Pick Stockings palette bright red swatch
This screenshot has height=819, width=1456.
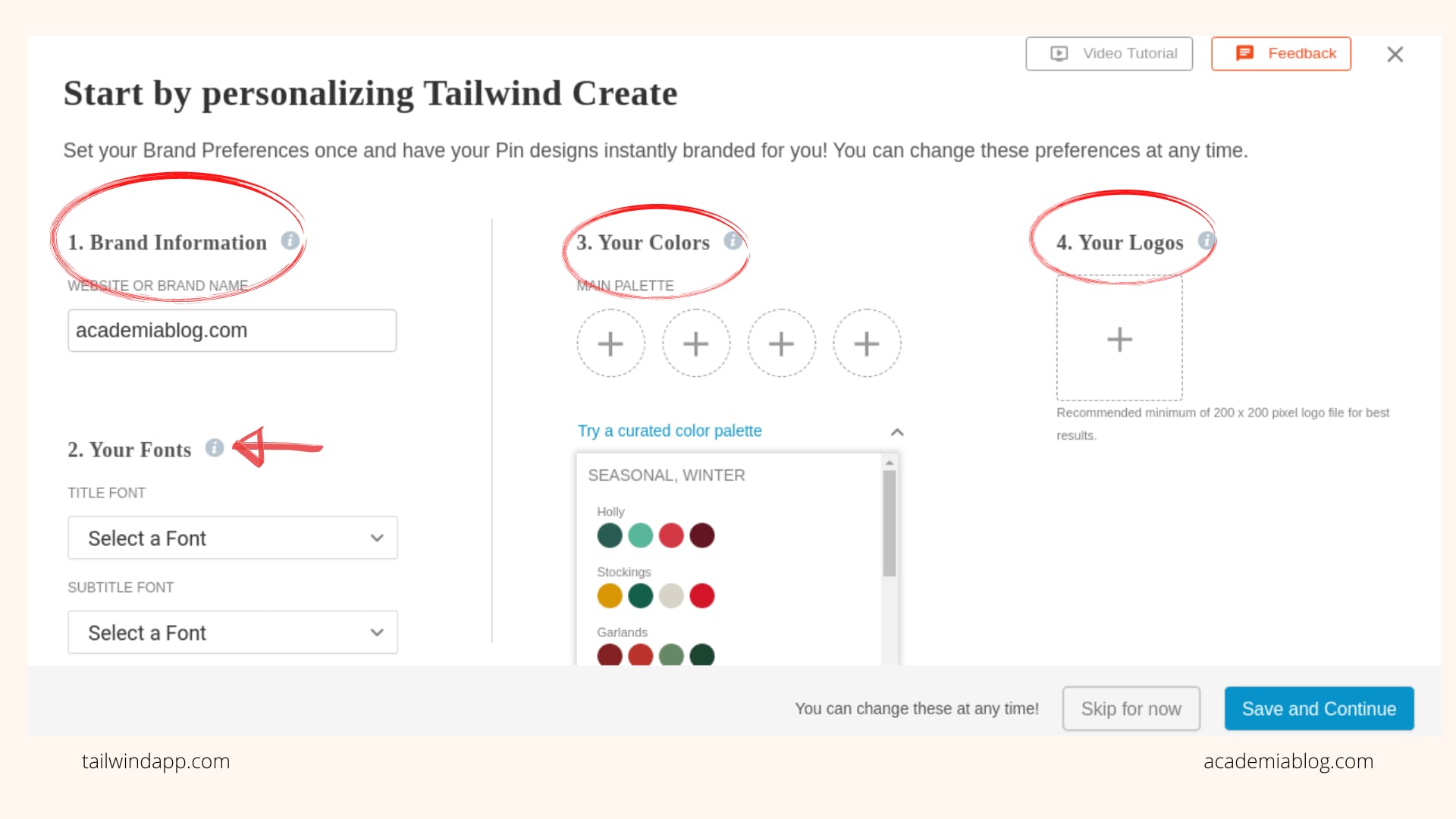click(702, 596)
